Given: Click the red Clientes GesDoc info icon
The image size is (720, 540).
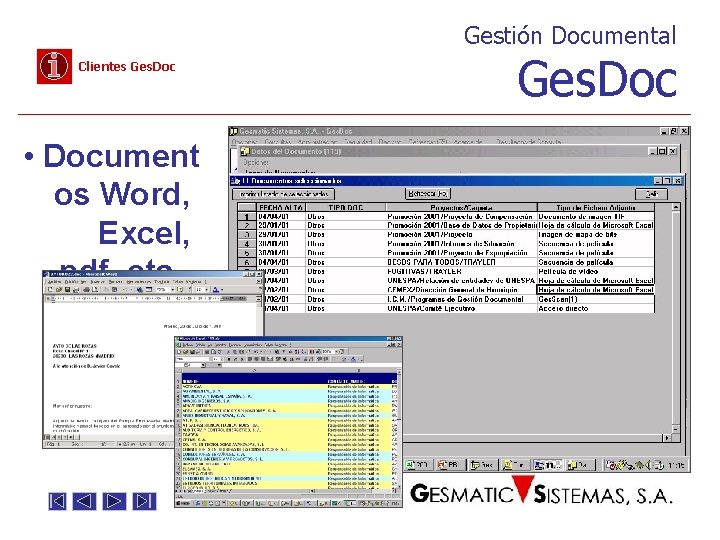Looking at the screenshot, I should (54, 66).
